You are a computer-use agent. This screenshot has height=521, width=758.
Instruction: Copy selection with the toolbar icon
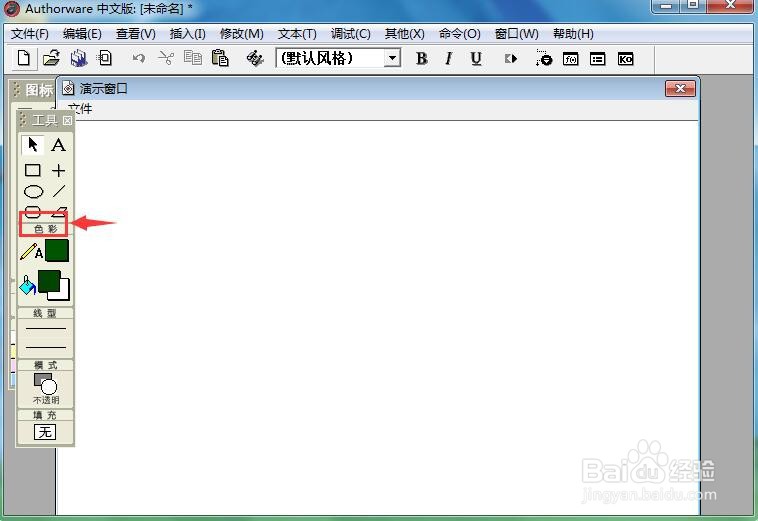click(x=193, y=58)
